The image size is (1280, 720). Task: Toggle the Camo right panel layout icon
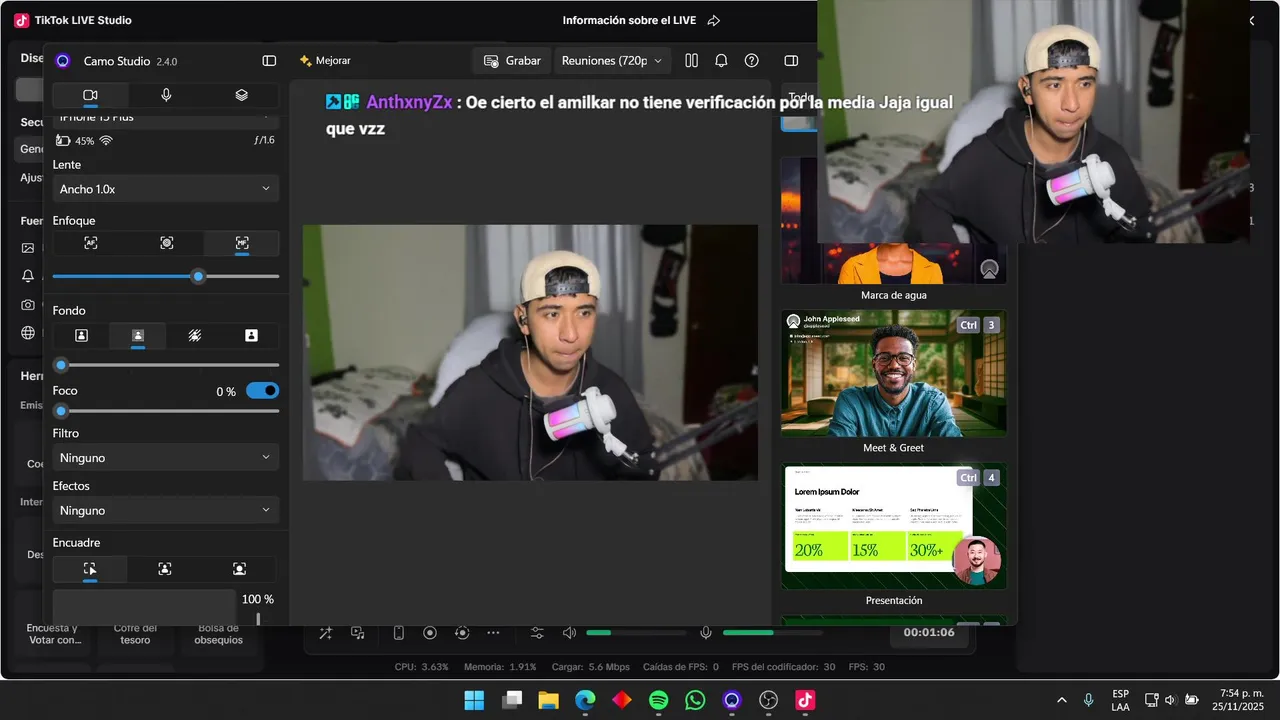click(791, 61)
